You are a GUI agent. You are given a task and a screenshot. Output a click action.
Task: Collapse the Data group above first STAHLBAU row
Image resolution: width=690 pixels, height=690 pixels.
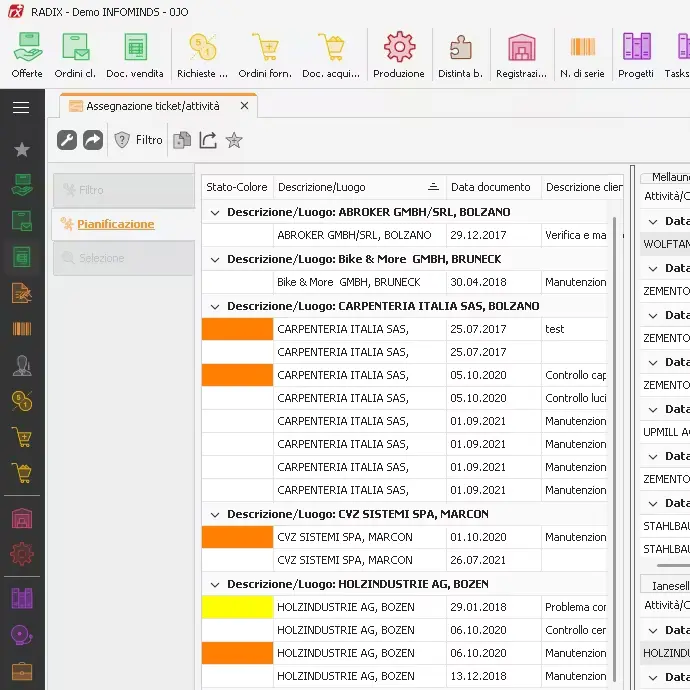pos(653,503)
